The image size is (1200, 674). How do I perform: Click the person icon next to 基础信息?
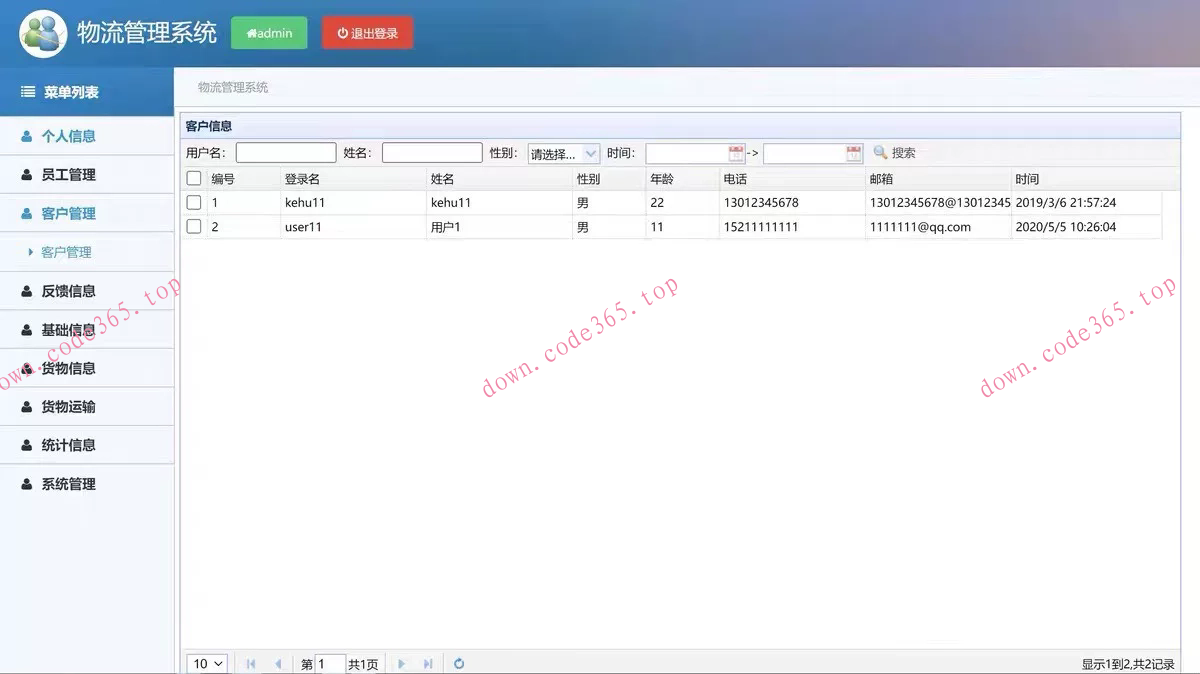pos(27,330)
